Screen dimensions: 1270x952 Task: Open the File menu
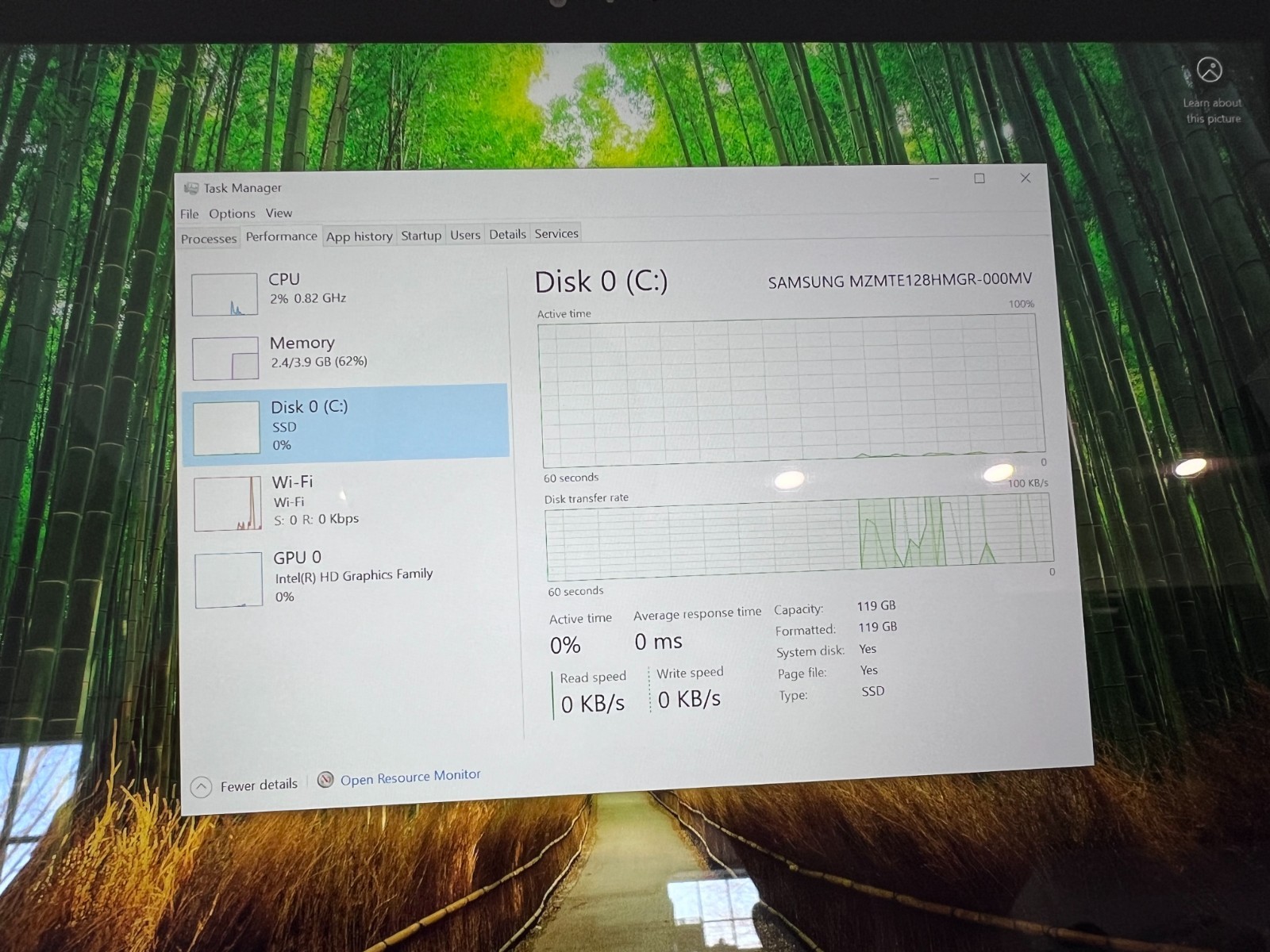point(189,214)
